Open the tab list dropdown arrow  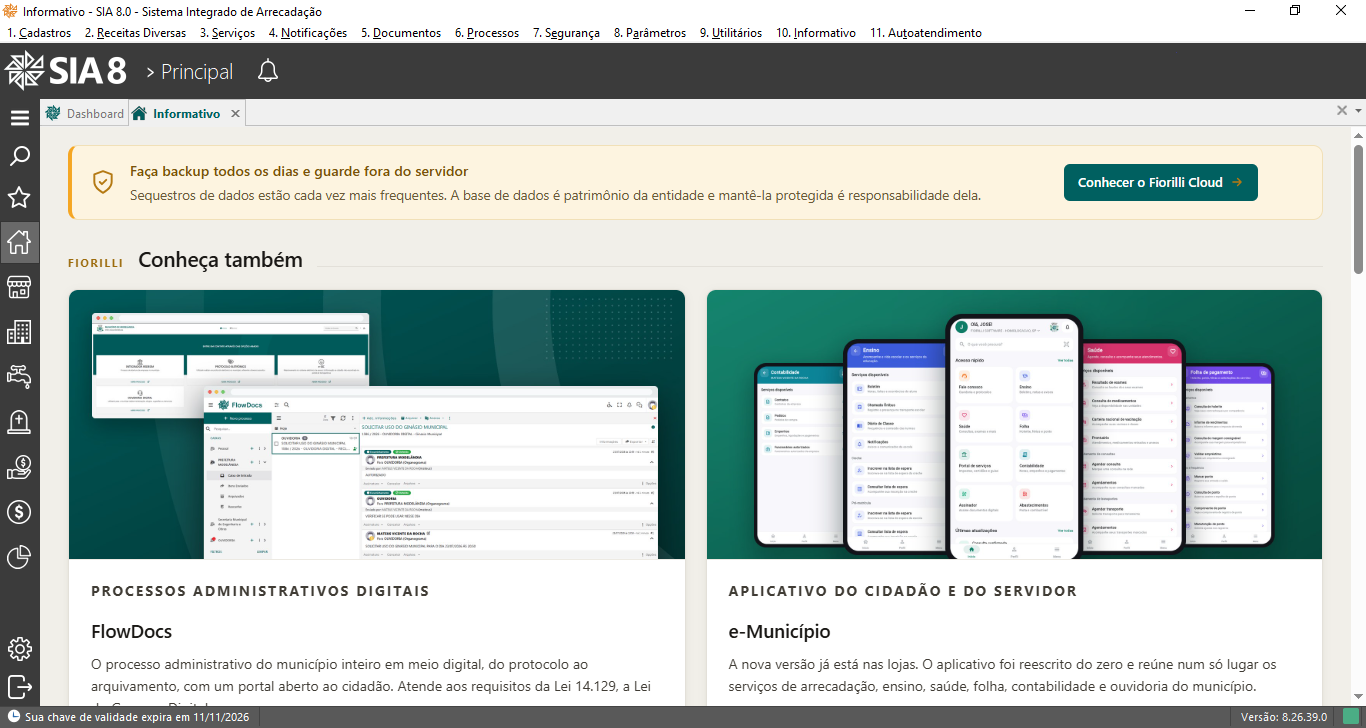[x=1358, y=111]
